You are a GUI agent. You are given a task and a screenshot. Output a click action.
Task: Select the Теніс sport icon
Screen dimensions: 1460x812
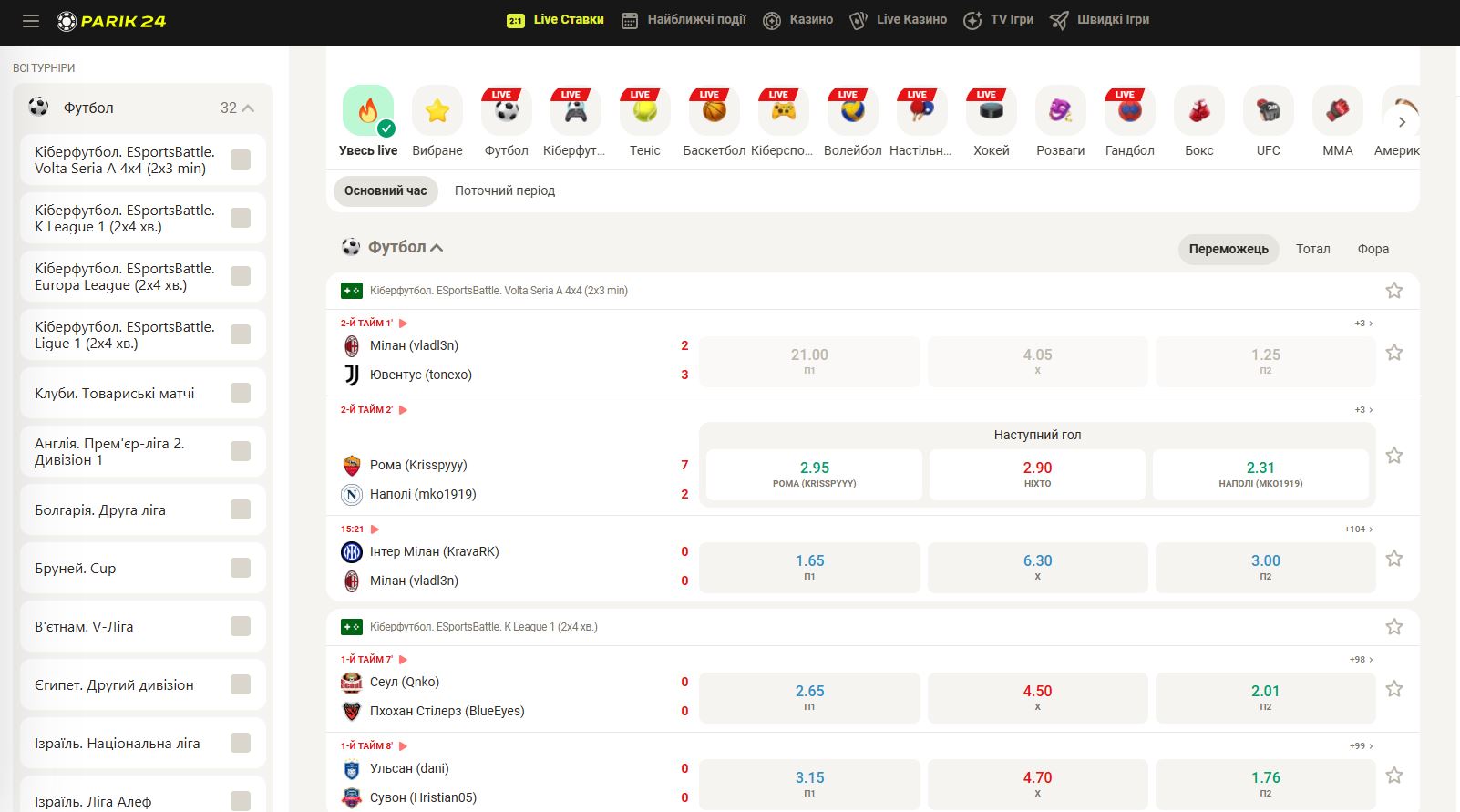point(644,111)
